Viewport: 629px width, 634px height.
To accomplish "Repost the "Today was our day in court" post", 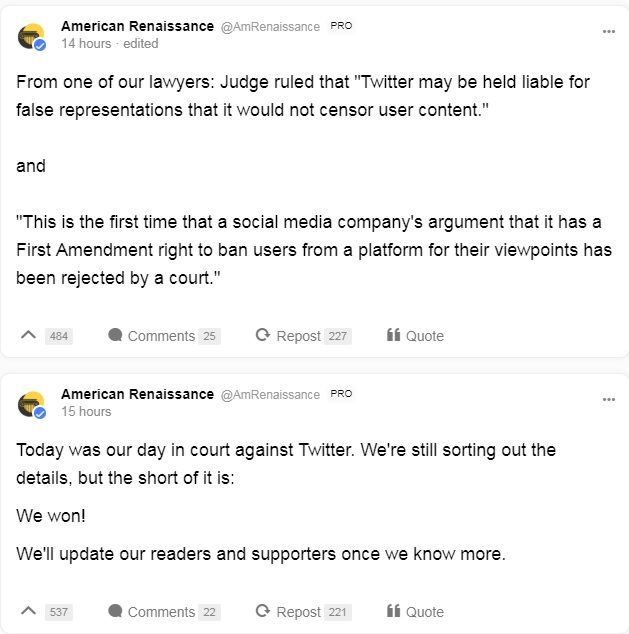I will coord(304,611).
